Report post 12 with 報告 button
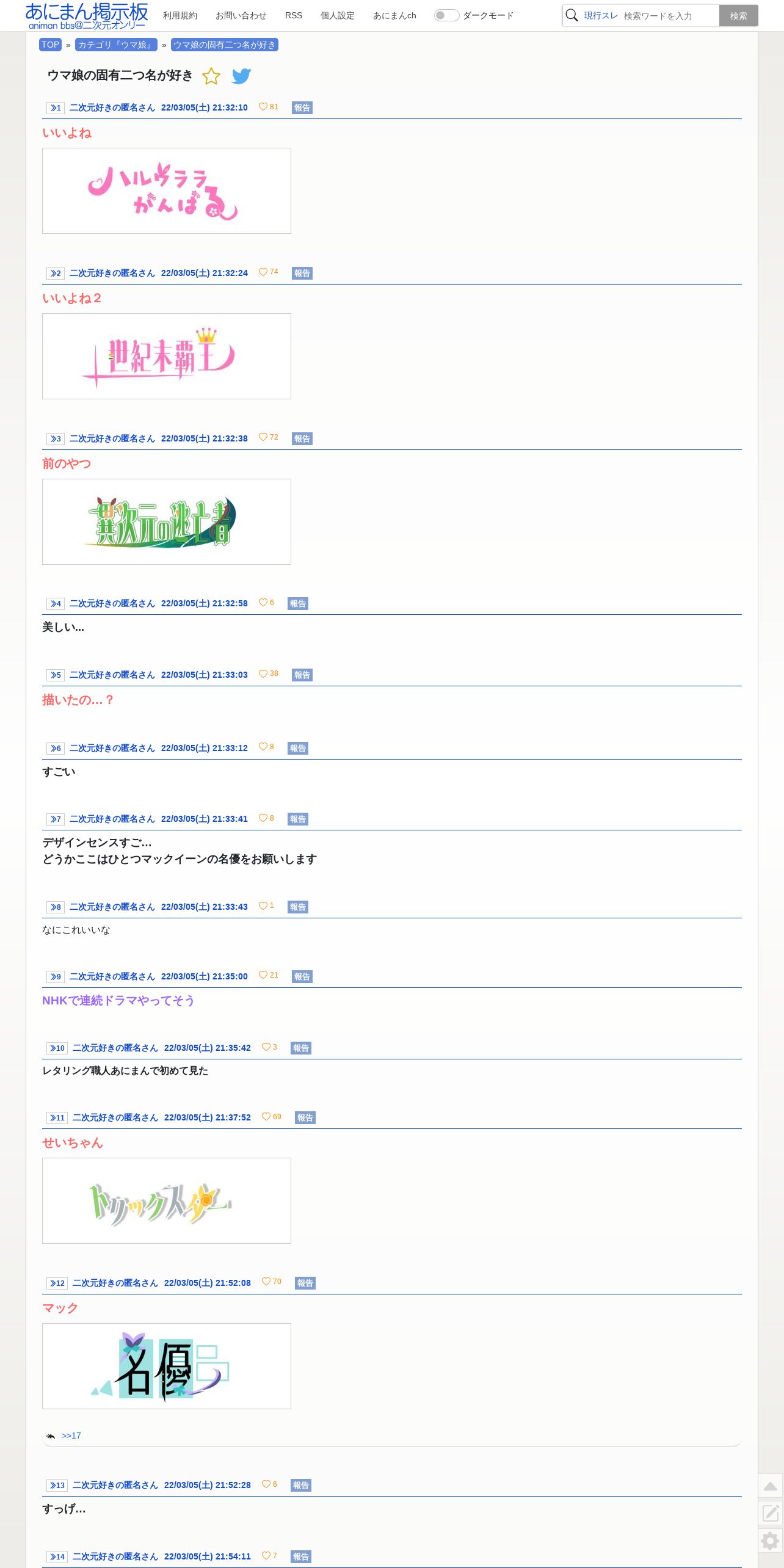784x1568 pixels. pos(305,1283)
